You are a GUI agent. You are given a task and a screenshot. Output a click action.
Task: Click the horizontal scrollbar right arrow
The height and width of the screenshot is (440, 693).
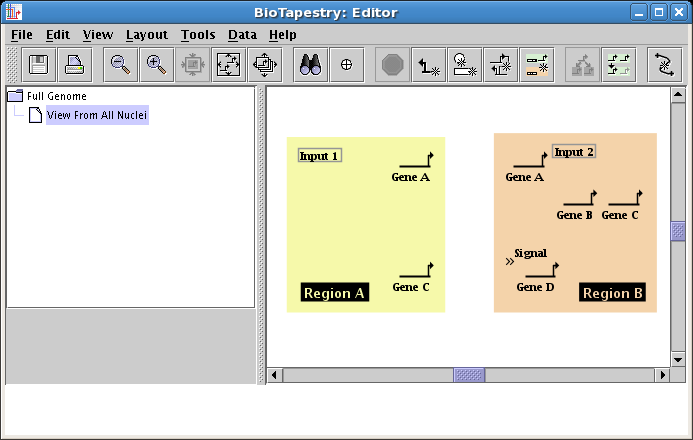(x=661, y=375)
